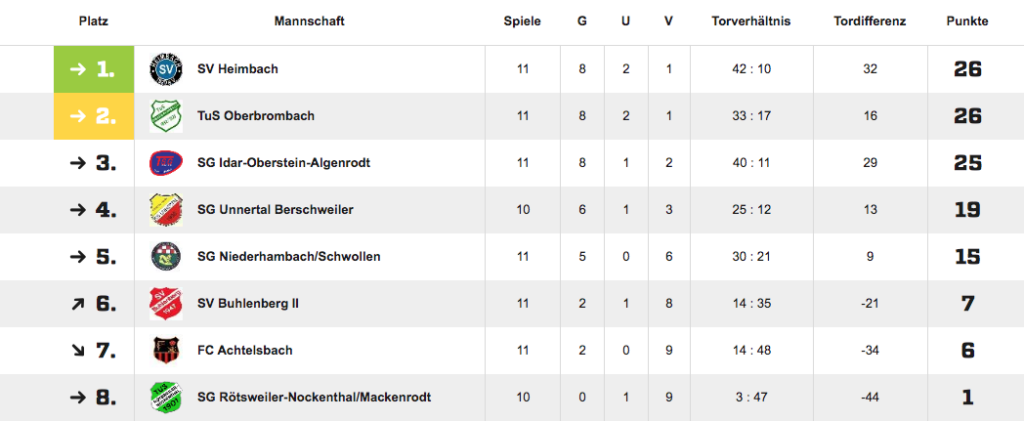Click the downward trend arrow at rank 7

tap(78, 351)
